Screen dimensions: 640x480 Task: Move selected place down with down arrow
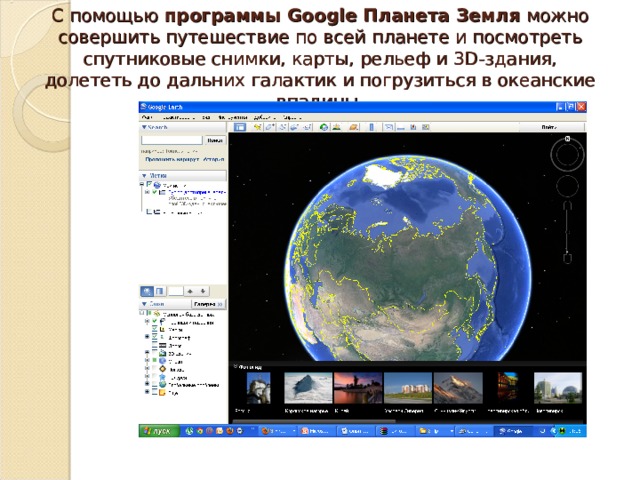click(203, 291)
